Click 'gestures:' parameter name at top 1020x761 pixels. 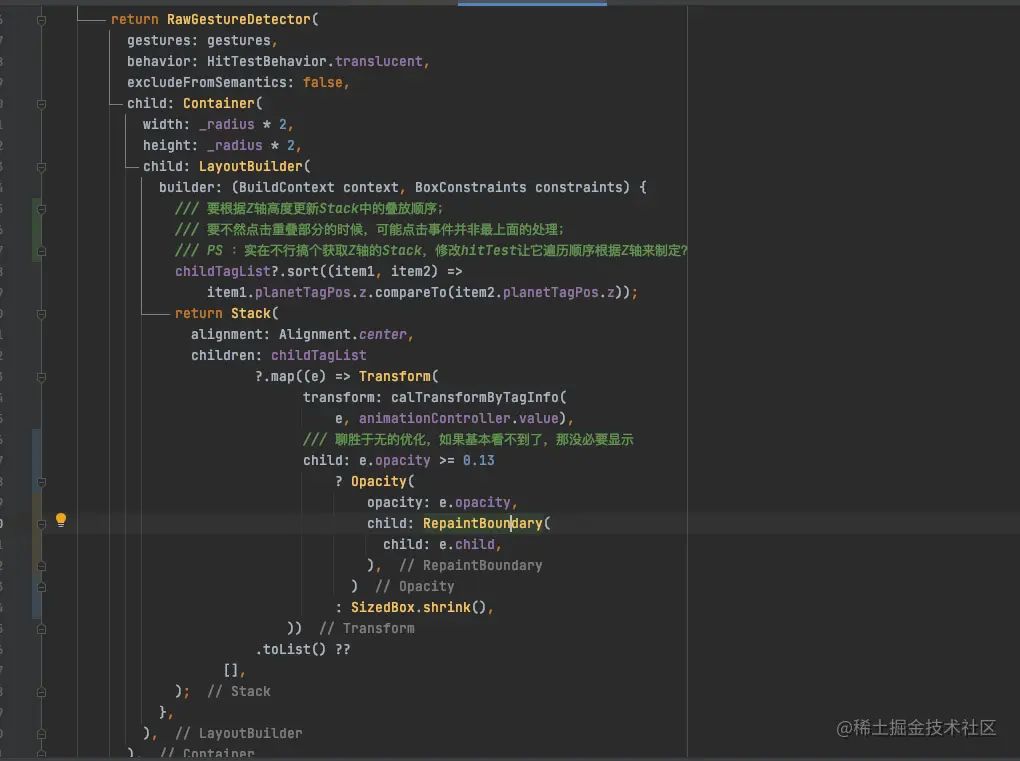(163, 40)
